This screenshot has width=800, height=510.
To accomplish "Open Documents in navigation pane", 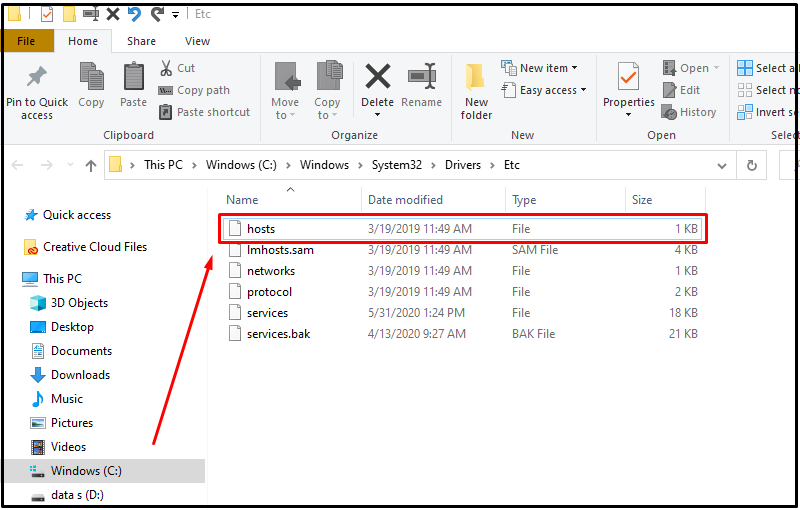I will pyautogui.click(x=71, y=351).
